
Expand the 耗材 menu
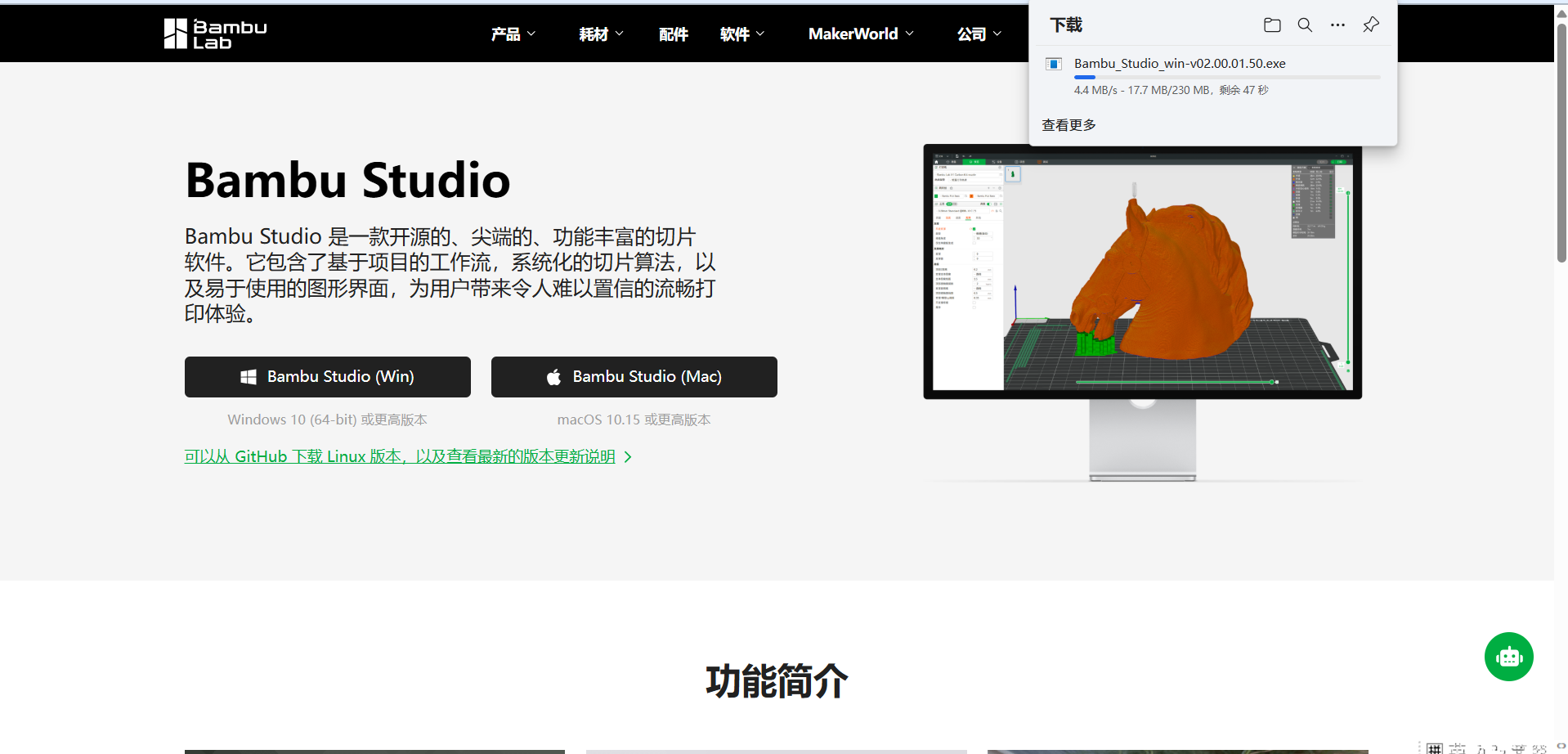[x=601, y=34]
